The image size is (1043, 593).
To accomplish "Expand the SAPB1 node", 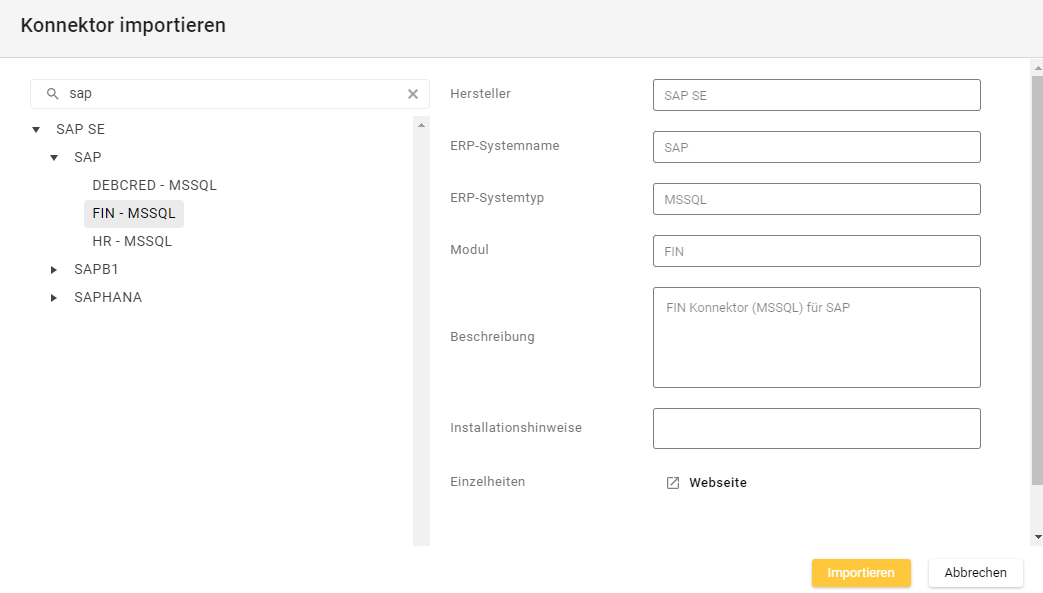I will (x=54, y=269).
